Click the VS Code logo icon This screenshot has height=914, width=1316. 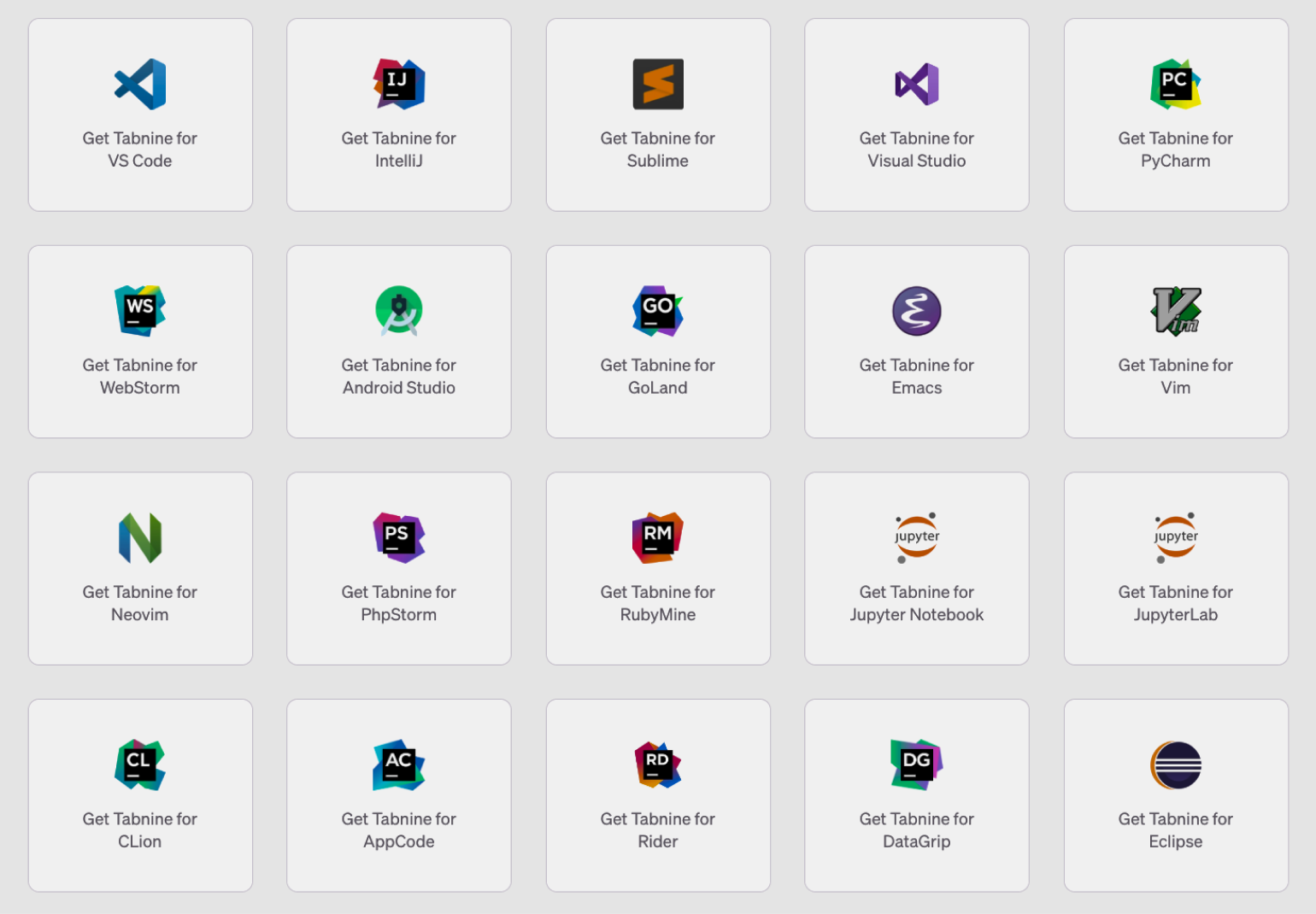point(140,84)
